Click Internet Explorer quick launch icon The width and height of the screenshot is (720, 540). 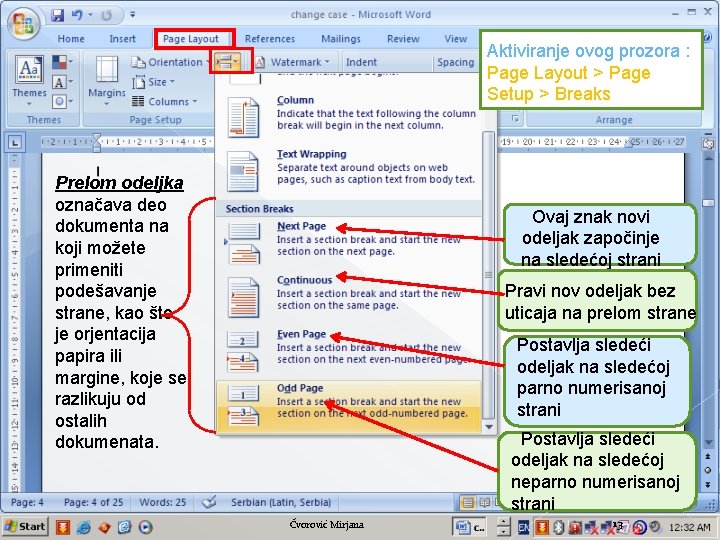pos(84,527)
